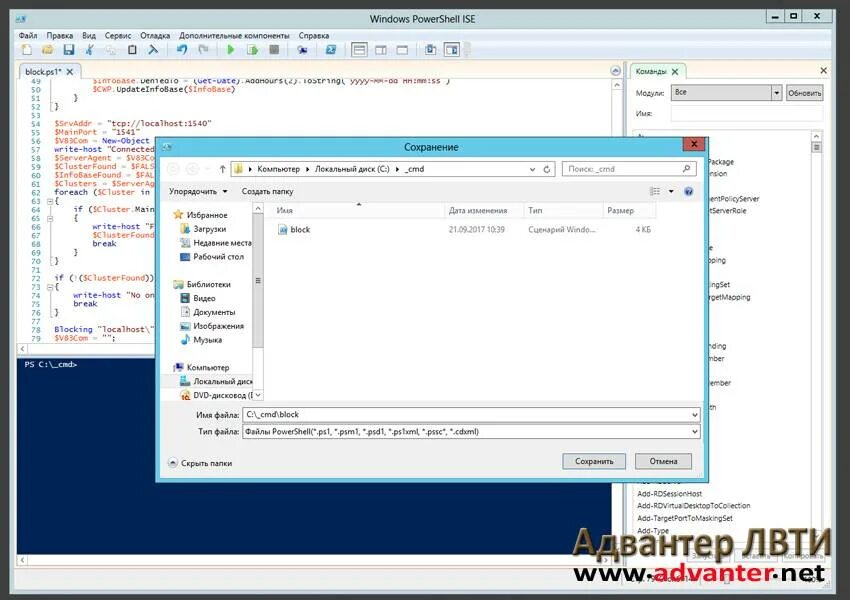Open the Справка menu

click(314, 35)
